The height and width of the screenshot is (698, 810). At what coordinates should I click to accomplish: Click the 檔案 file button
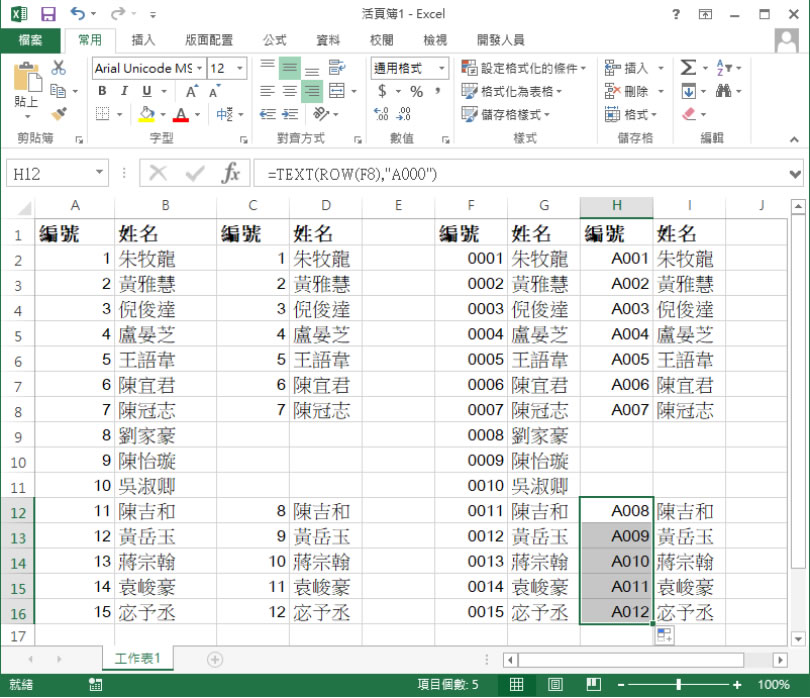[x=30, y=40]
